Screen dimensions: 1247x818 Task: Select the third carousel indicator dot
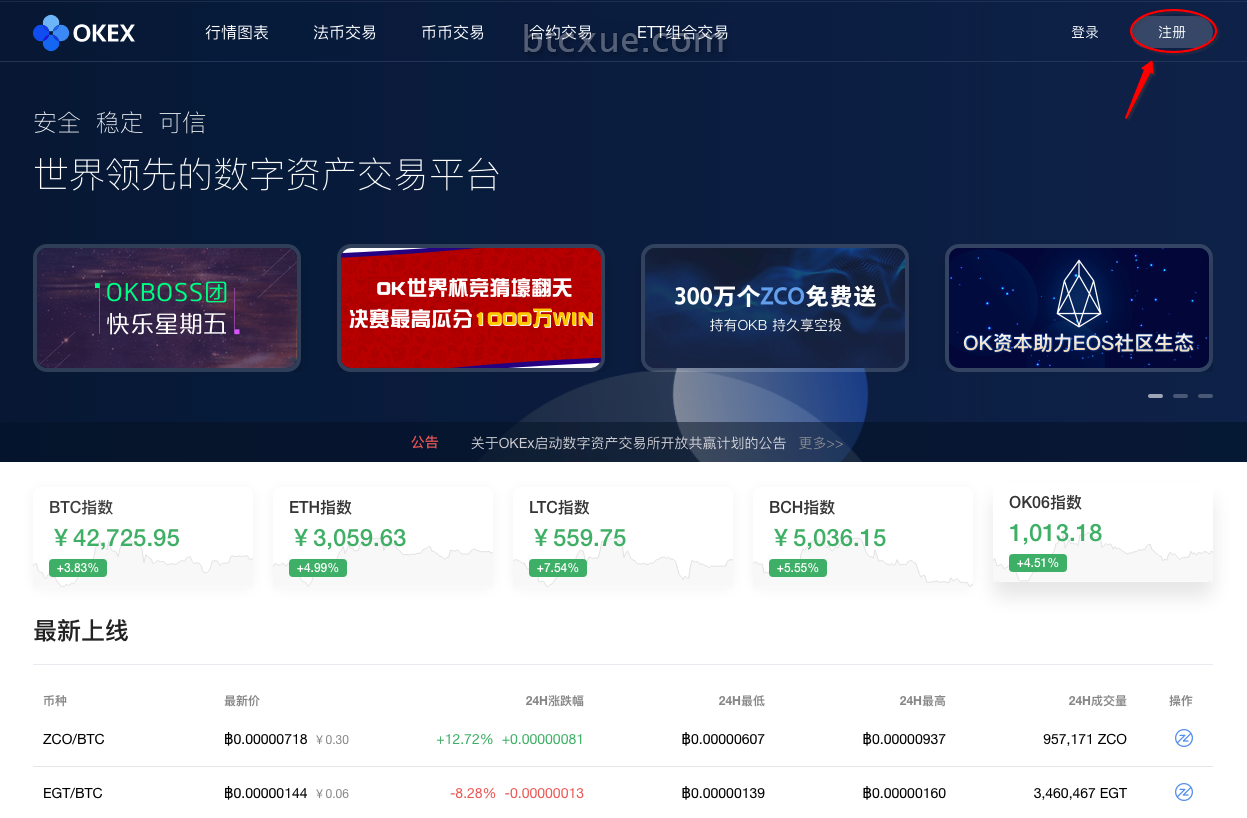[x=1205, y=396]
